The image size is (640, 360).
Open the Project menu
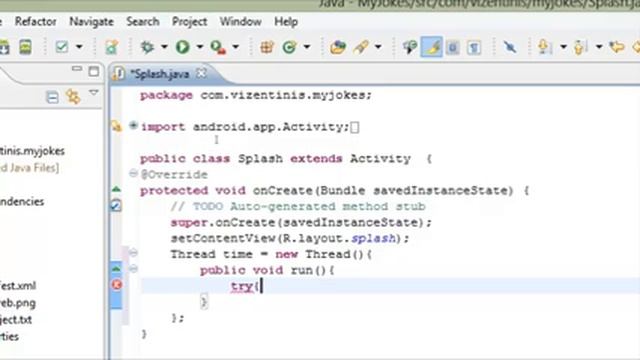click(x=189, y=22)
